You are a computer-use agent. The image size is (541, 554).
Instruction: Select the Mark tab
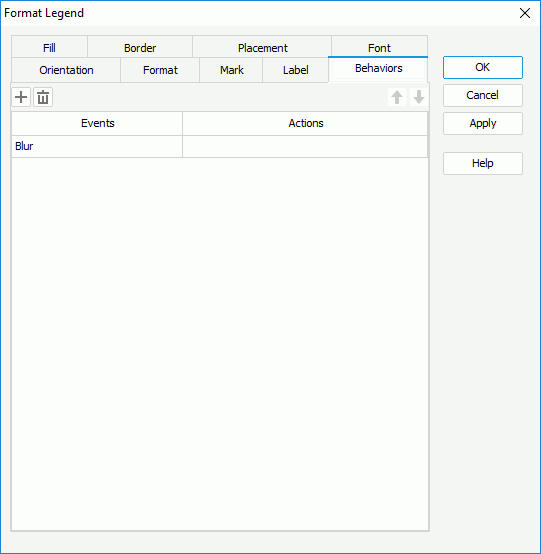pyautogui.click(x=232, y=70)
